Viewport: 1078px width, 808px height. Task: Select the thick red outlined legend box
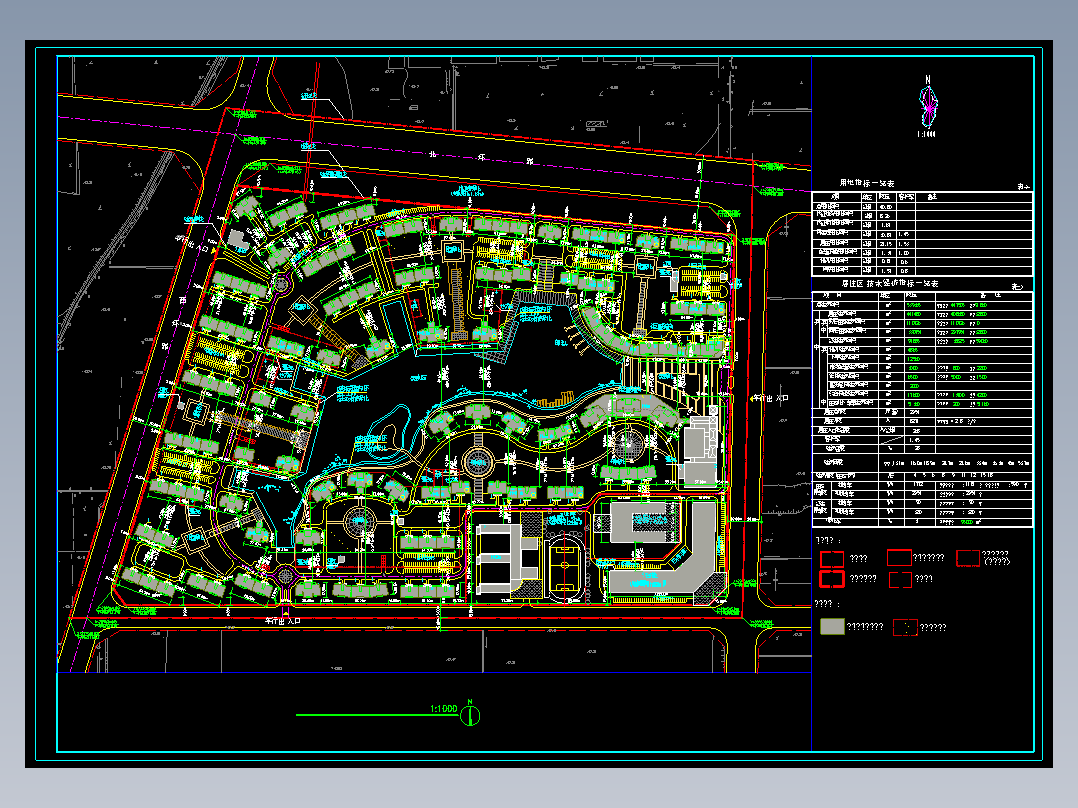tap(832, 579)
